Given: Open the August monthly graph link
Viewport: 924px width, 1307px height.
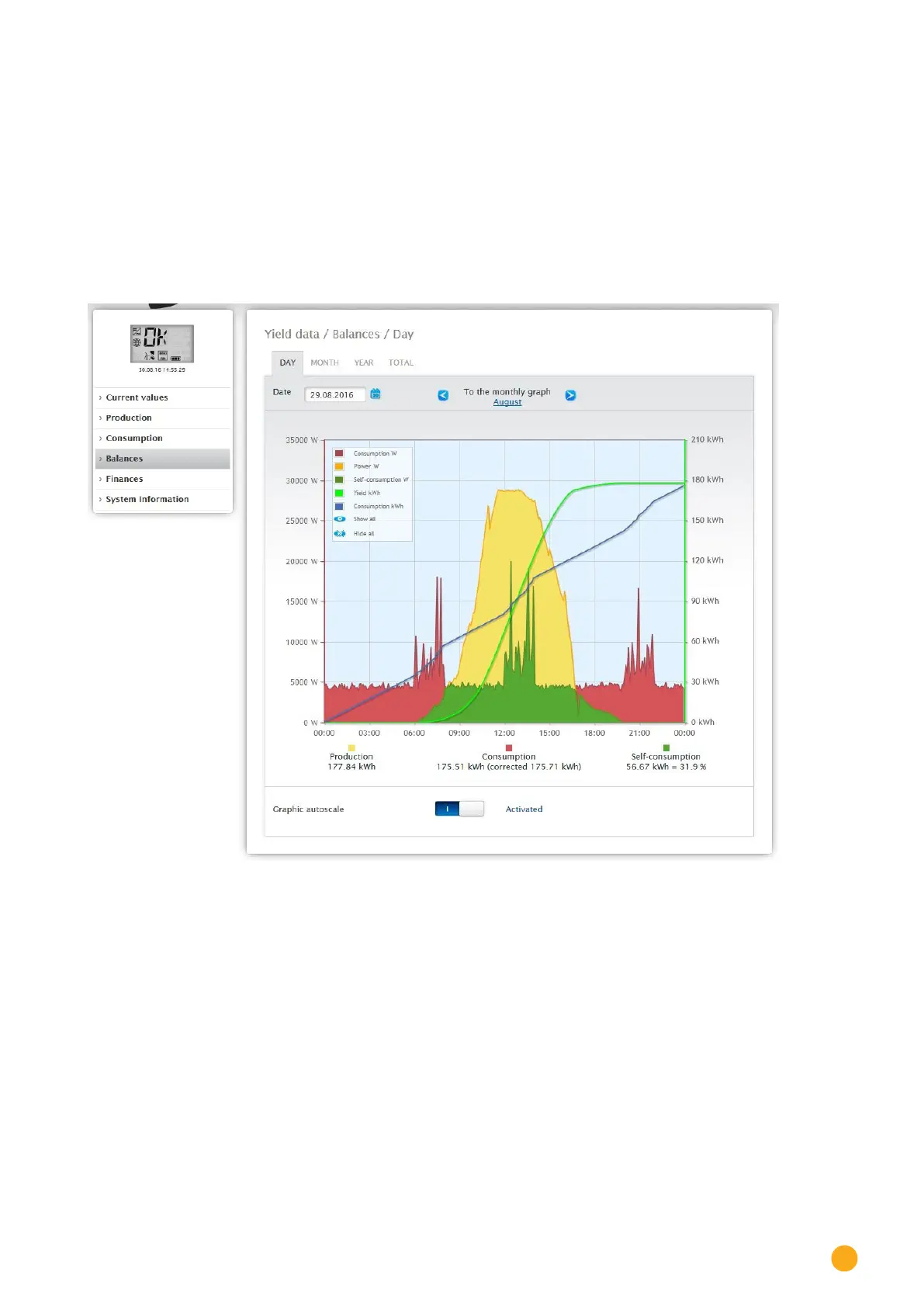Looking at the screenshot, I should coord(507,402).
